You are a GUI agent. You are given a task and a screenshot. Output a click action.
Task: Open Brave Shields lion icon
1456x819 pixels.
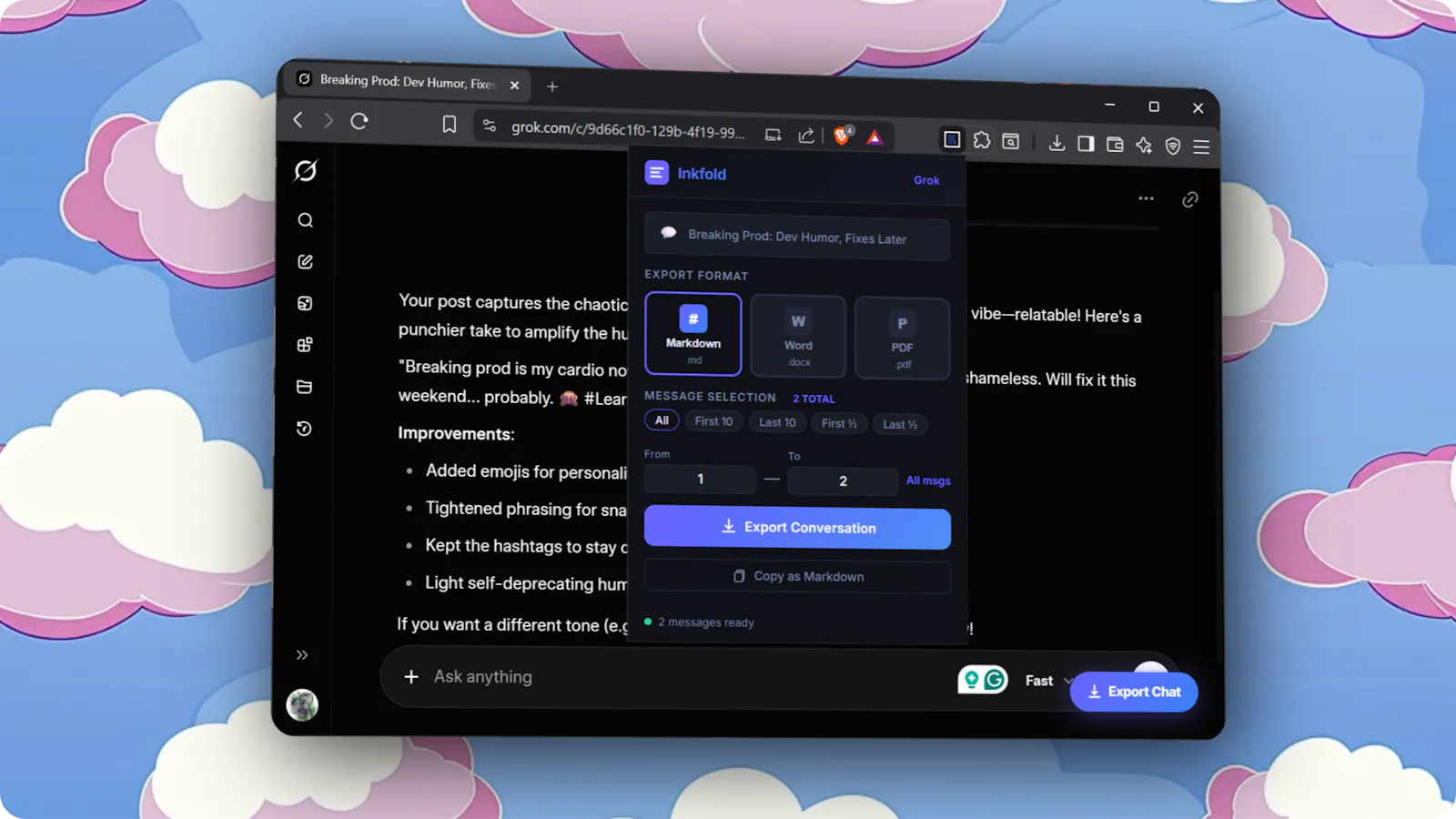(844, 136)
